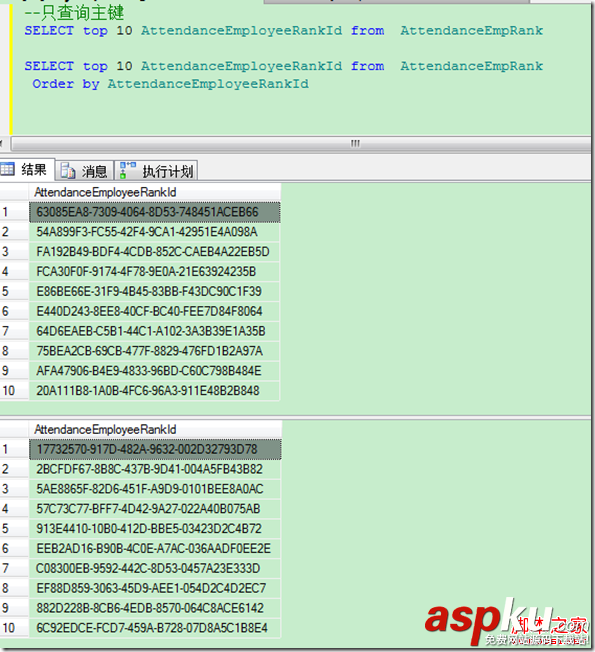Select cell 54A899F3-FC55-42F4-9CA1-42951E4A098A

point(154,232)
